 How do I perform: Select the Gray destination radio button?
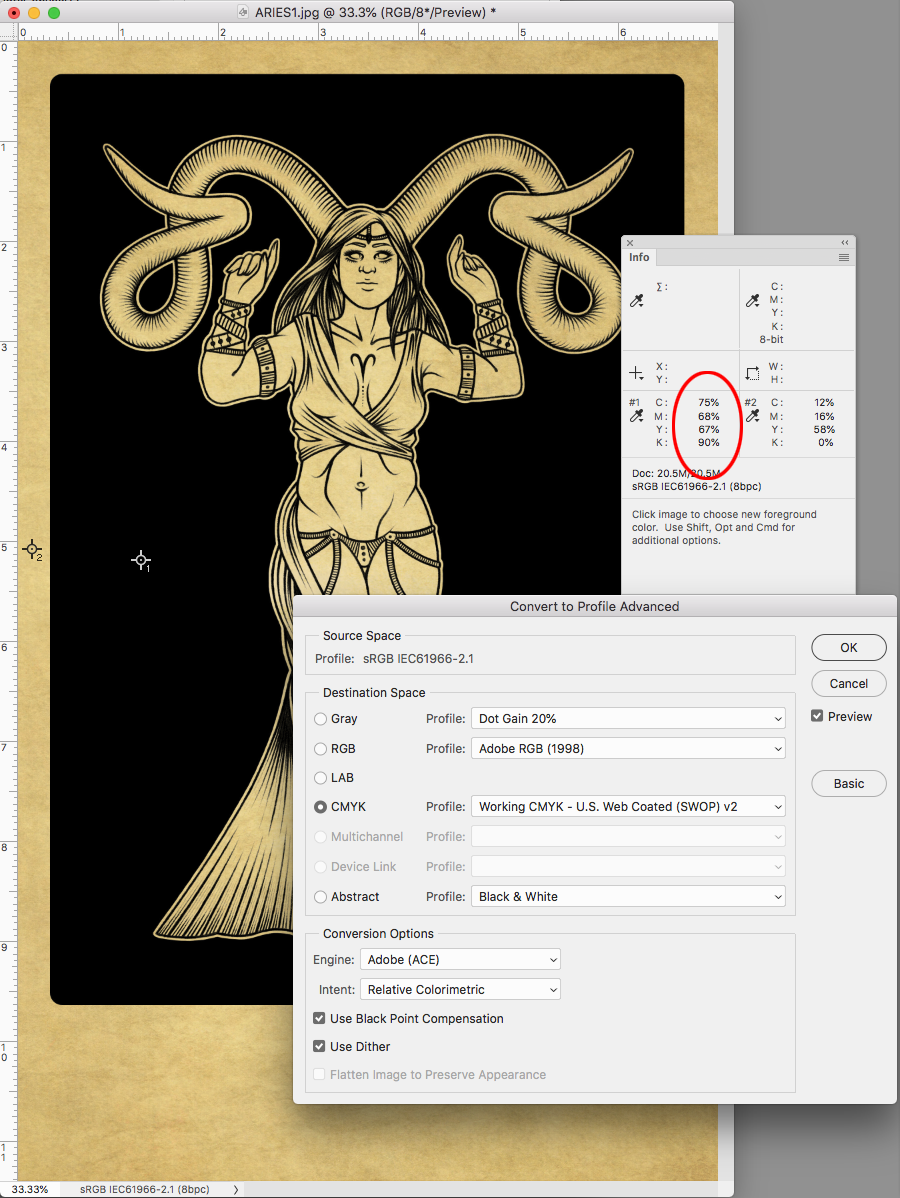(321, 719)
